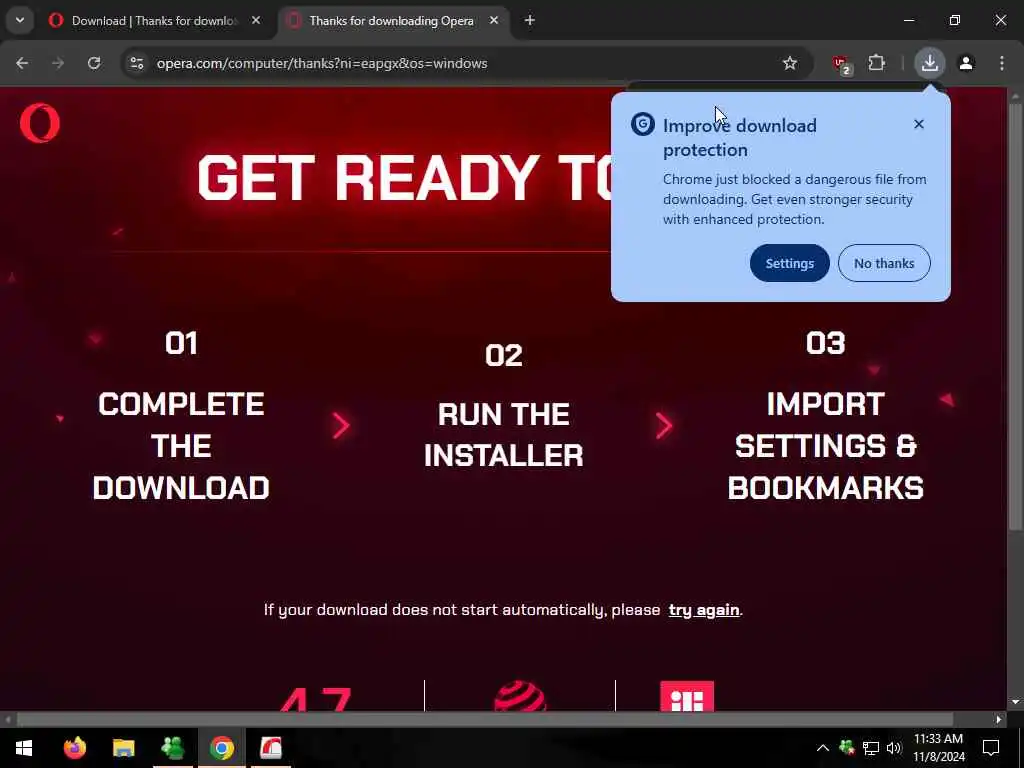1024x768 pixels.
Task: Open the Extensions puzzle icon
Action: pos(876,63)
